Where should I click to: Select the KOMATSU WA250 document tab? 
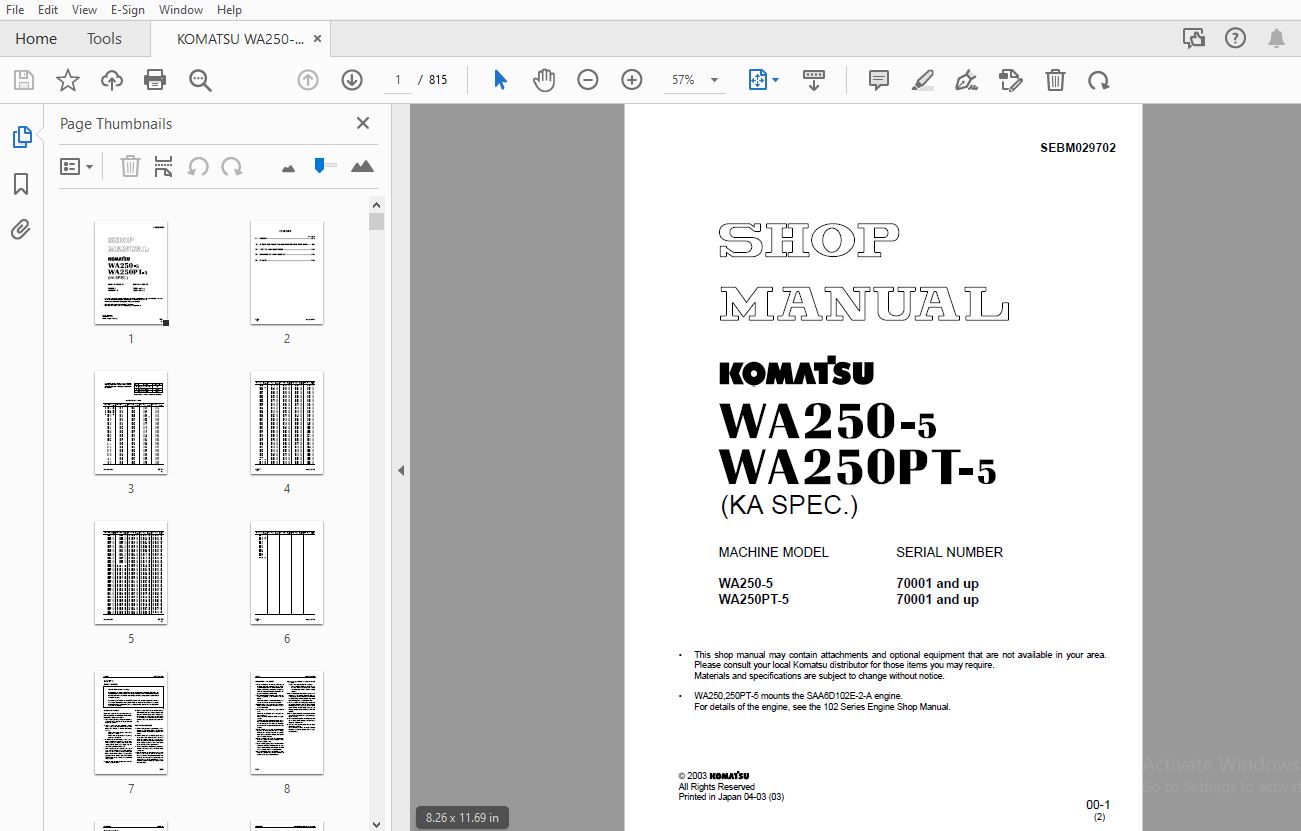[240, 39]
